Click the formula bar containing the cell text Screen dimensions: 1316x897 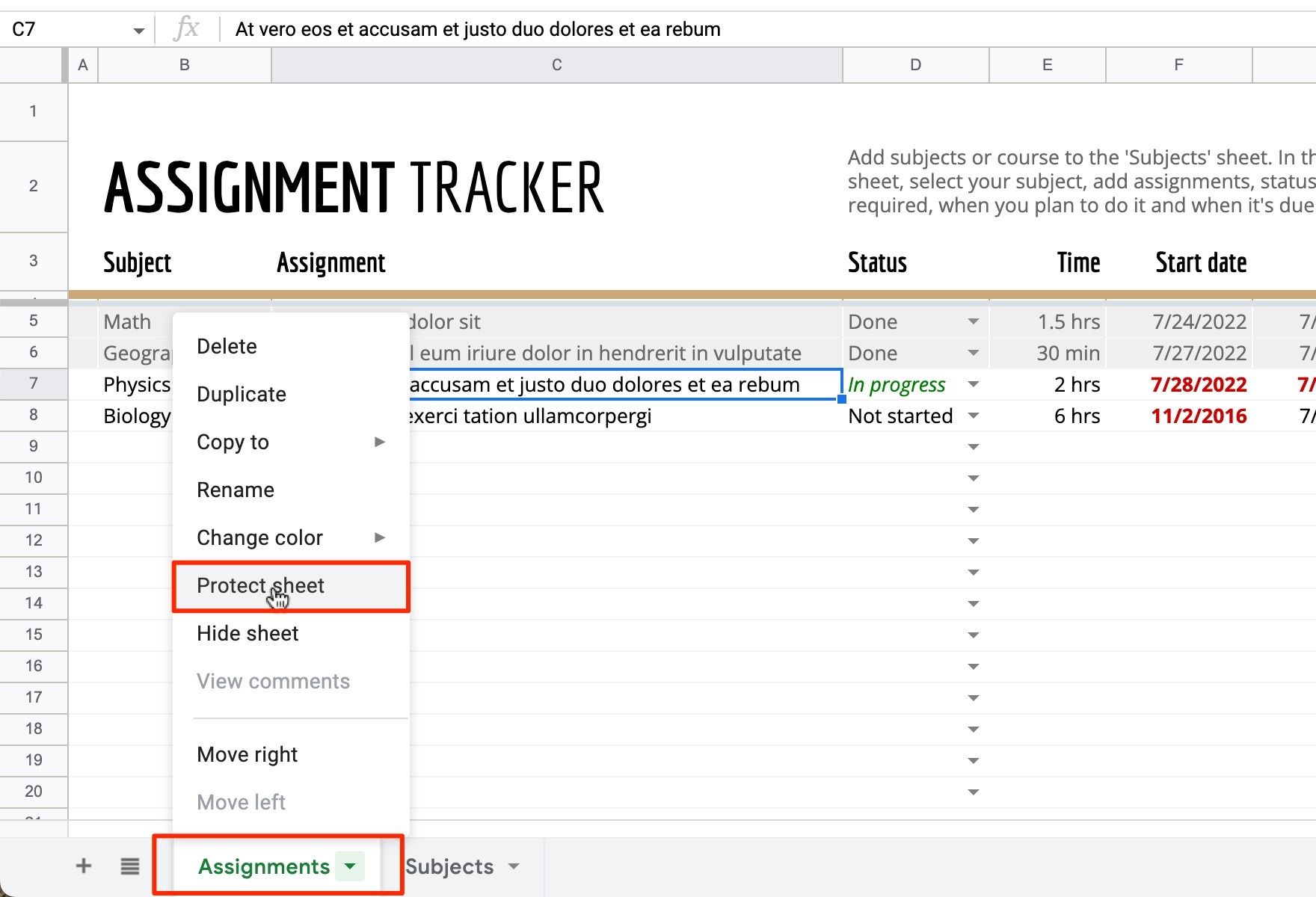tap(479, 29)
